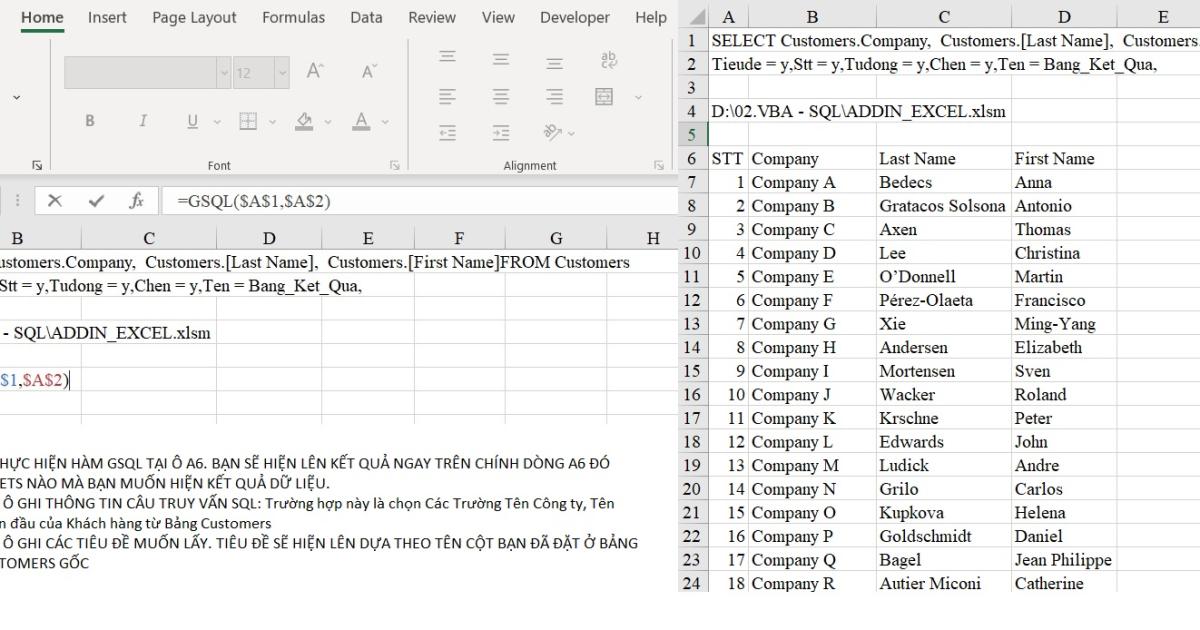The image size is (1200, 630).
Task: Click cell 'Jean Philippe'
Action: tap(1064, 560)
